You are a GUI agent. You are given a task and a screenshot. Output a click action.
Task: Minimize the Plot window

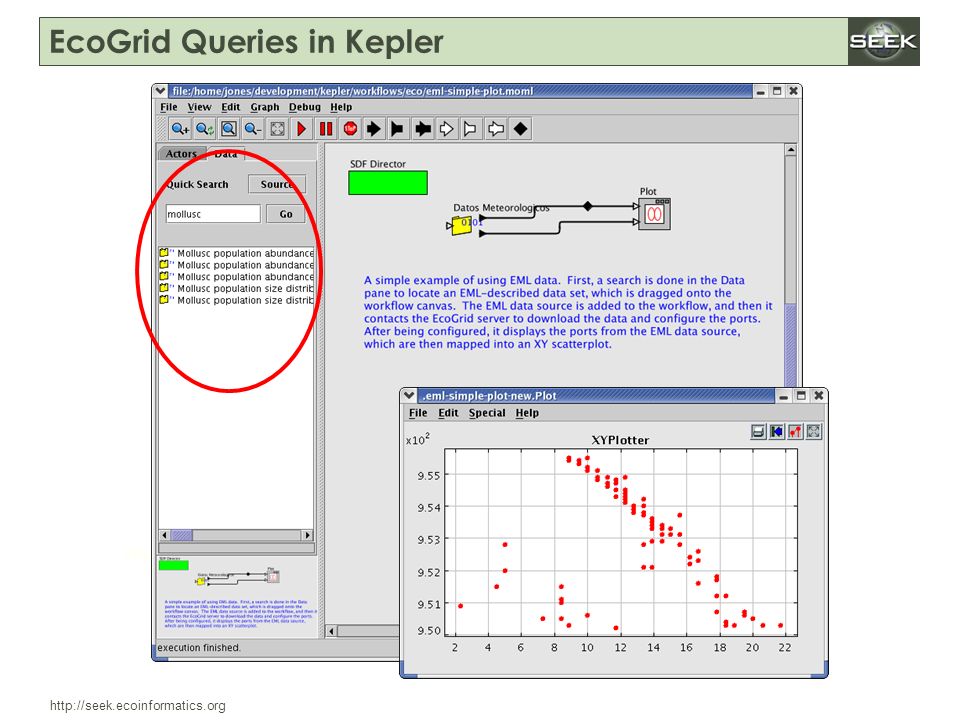coord(783,396)
